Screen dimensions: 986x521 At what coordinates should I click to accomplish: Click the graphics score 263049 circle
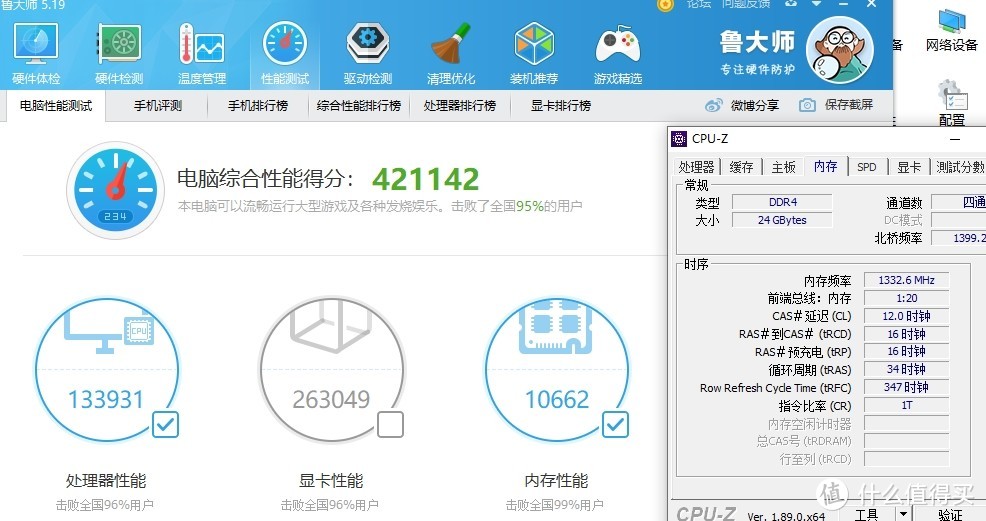(x=331, y=370)
